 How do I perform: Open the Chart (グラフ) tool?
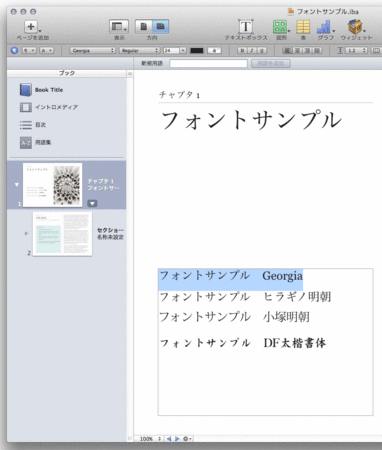325,27
